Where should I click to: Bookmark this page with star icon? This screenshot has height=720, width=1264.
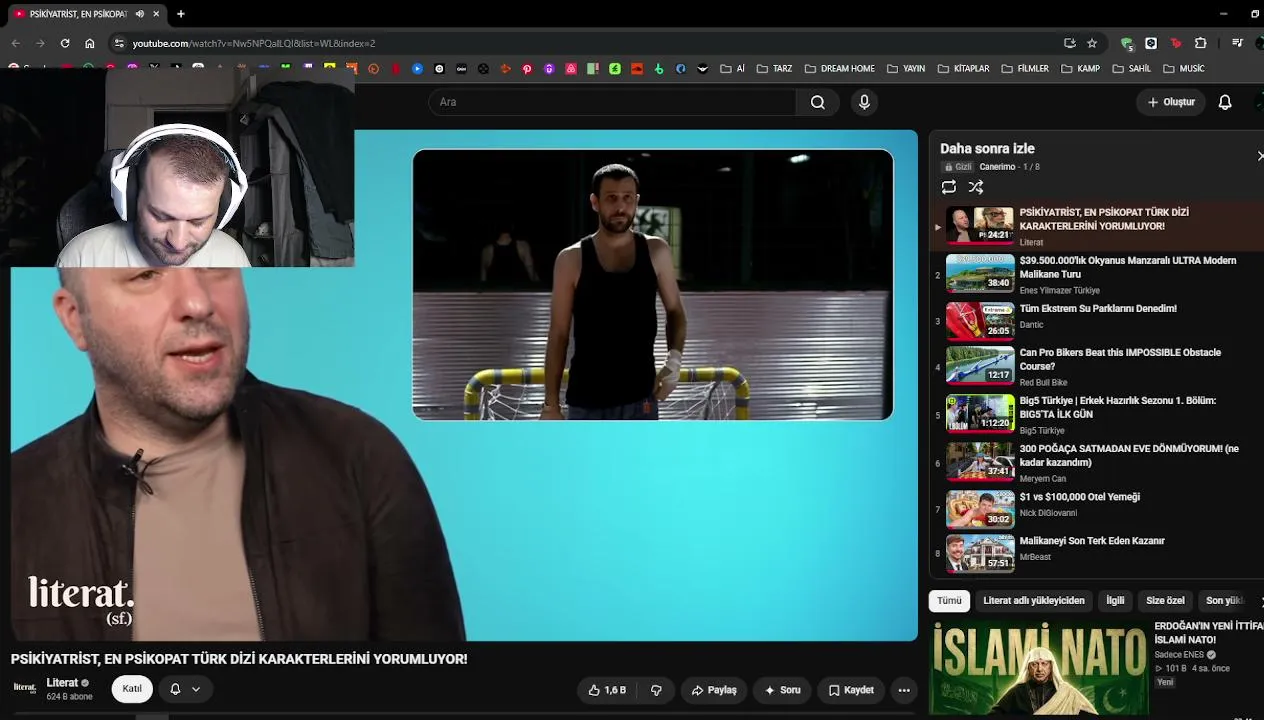point(1092,43)
